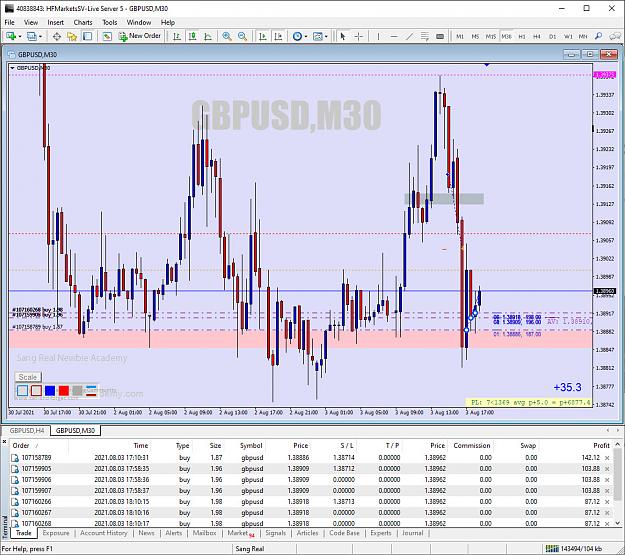Open the Journal terminal tab
Image resolution: width=625 pixels, height=555 pixels.
pos(413,533)
